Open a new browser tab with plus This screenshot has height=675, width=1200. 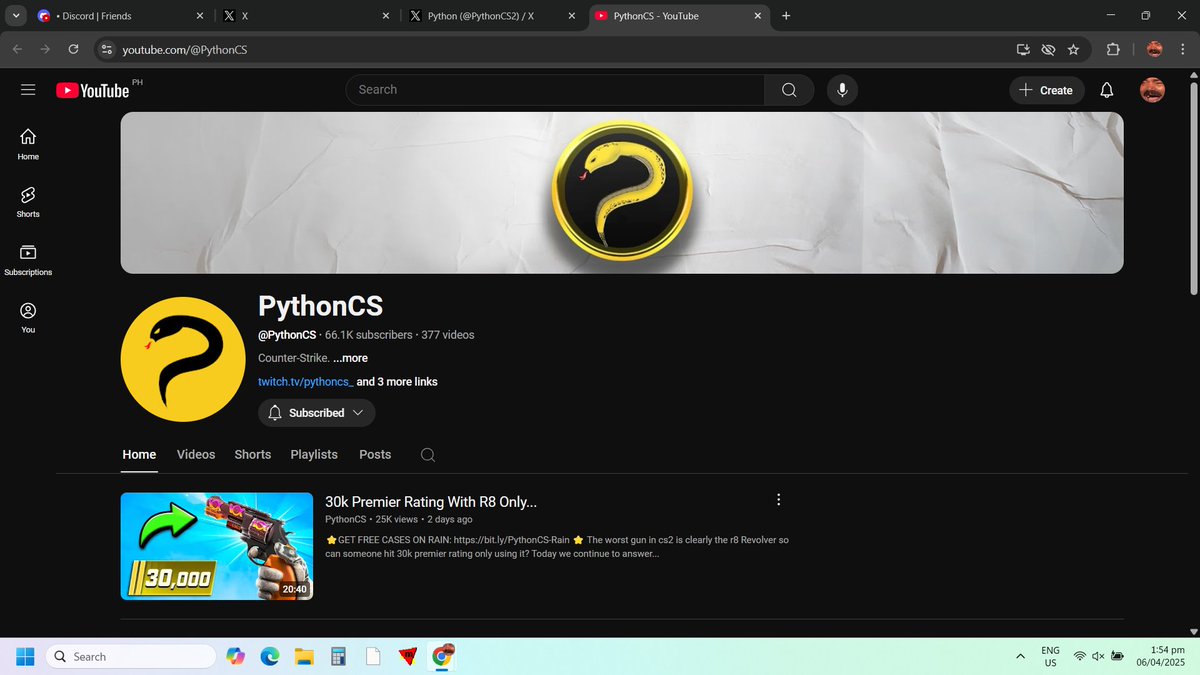point(786,16)
